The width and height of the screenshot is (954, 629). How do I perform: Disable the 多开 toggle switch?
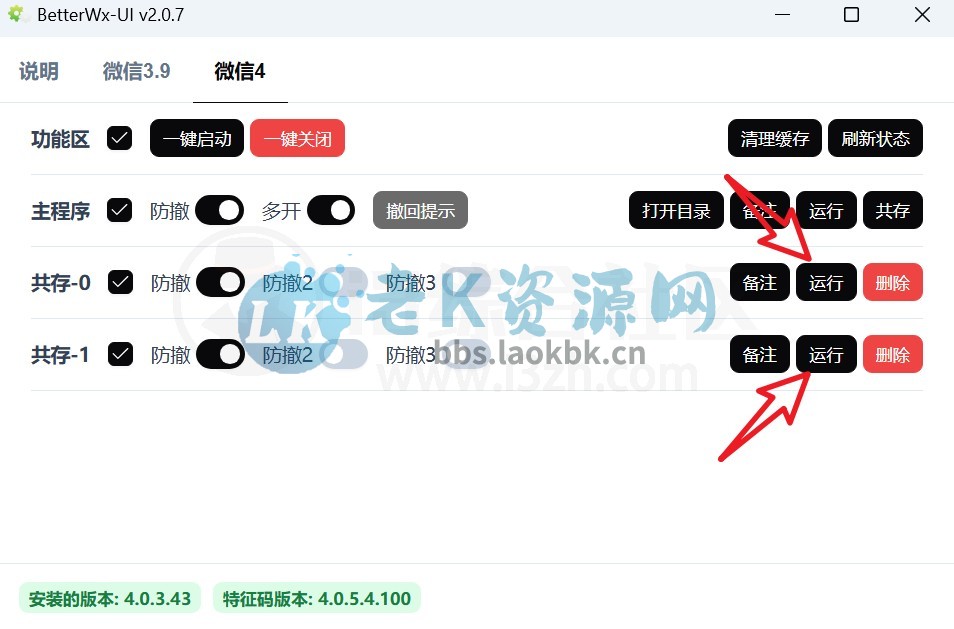point(331,210)
